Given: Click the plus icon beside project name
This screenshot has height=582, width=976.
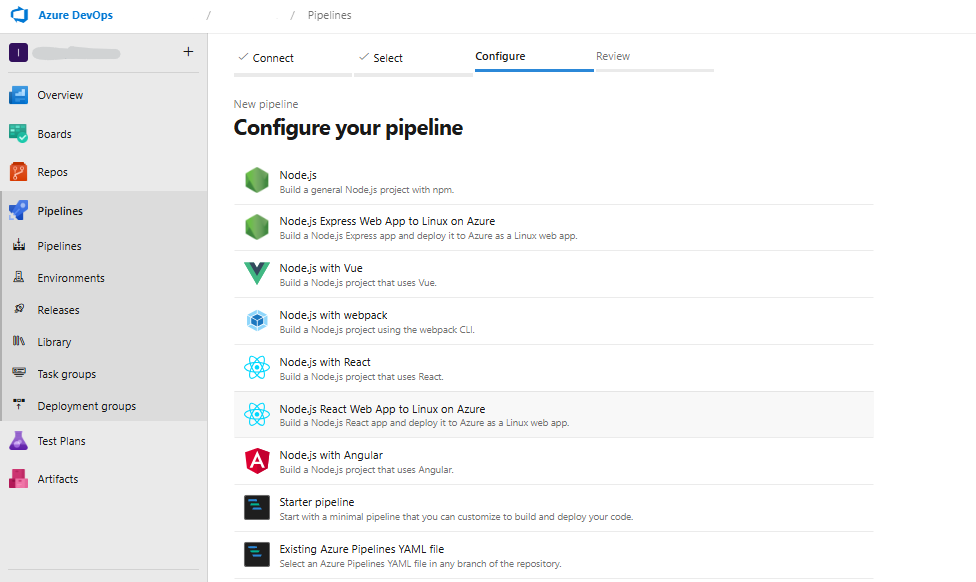Looking at the screenshot, I should click(188, 52).
